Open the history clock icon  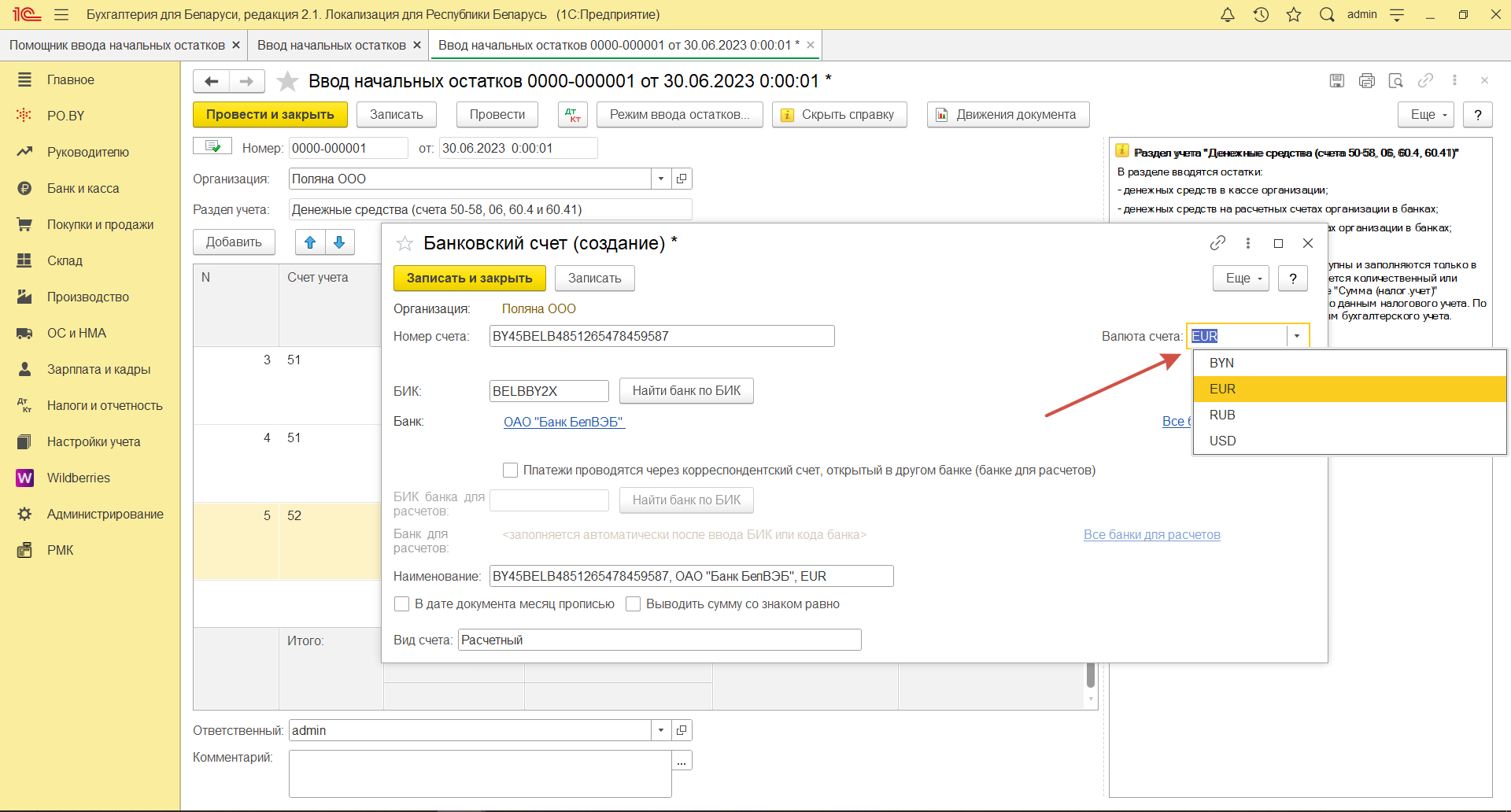pyautogui.click(x=1261, y=15)
